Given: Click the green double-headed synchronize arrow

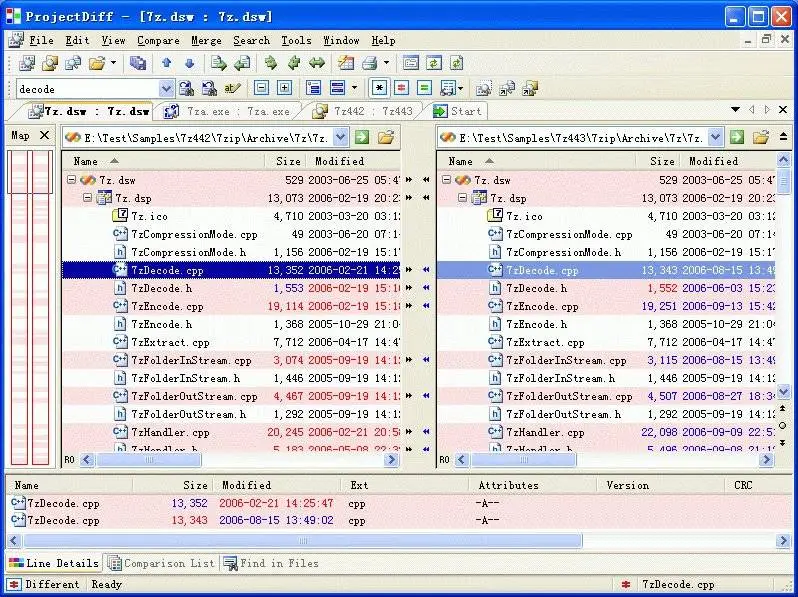Looking at the screenshot, I should (317, 63).
